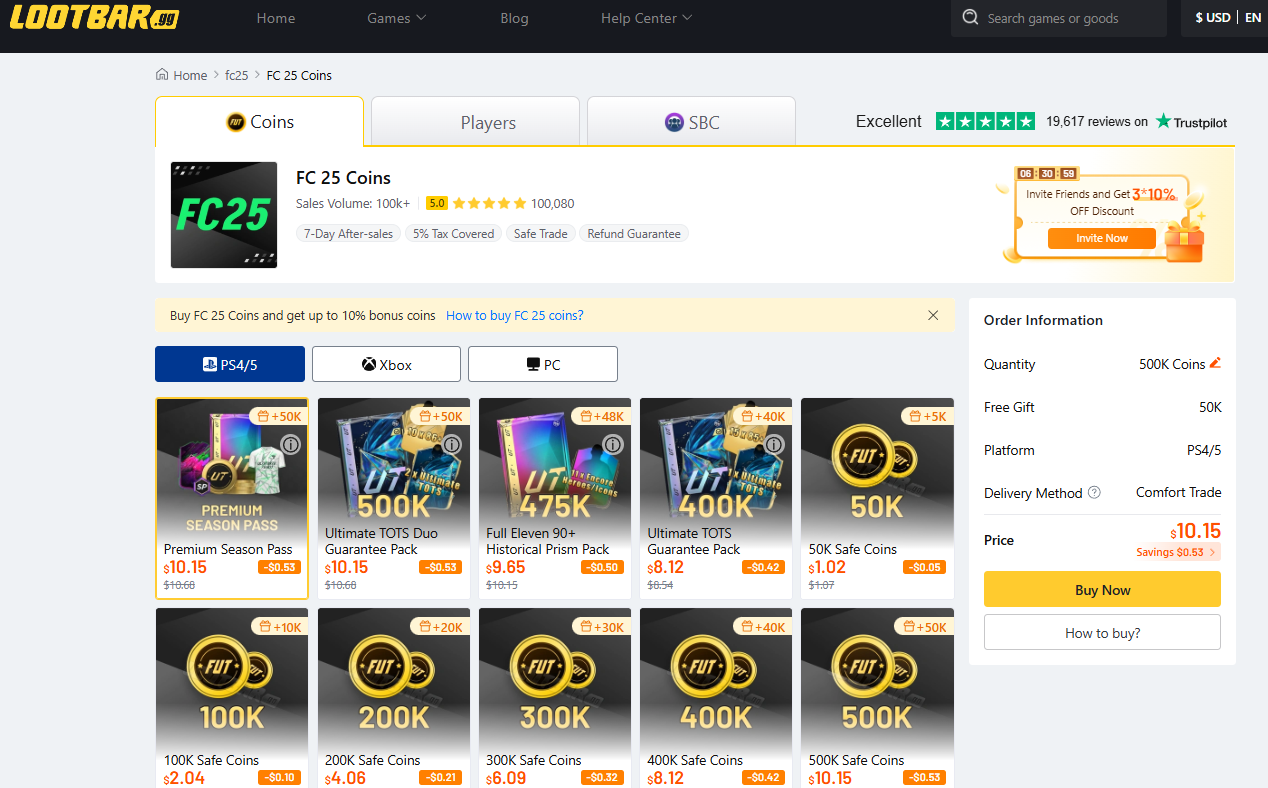
Task: Click the Delivery Method help icon
Action: (x=1094, y=492)
